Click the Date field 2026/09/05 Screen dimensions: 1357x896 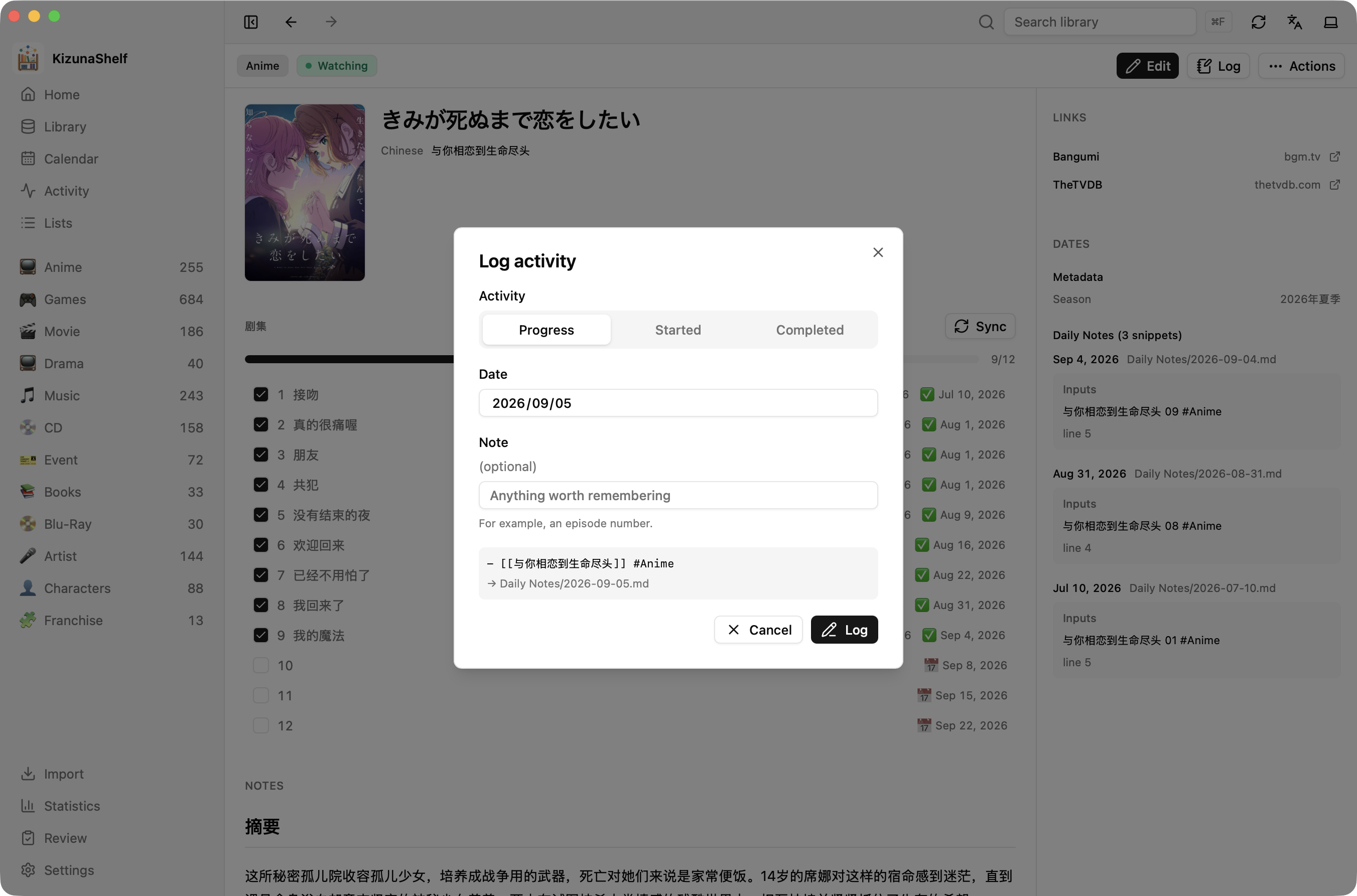point(678,403)
